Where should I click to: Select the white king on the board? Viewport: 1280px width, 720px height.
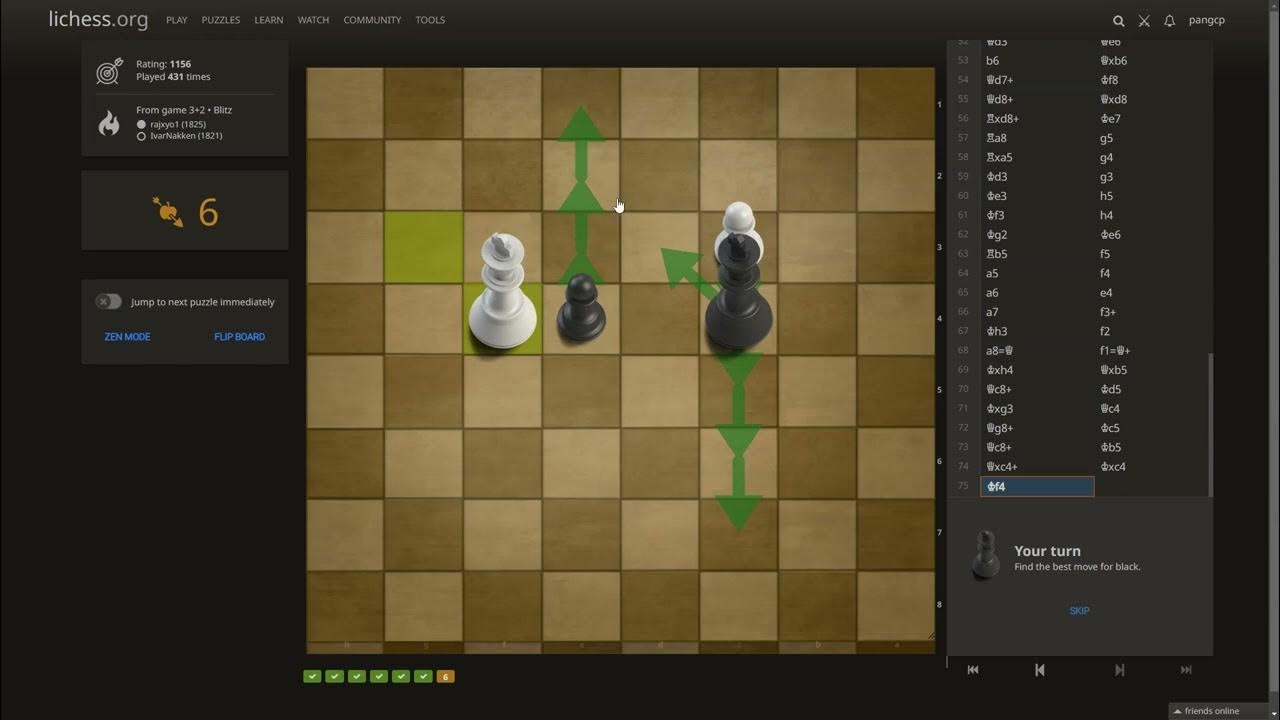click(502, 291)
